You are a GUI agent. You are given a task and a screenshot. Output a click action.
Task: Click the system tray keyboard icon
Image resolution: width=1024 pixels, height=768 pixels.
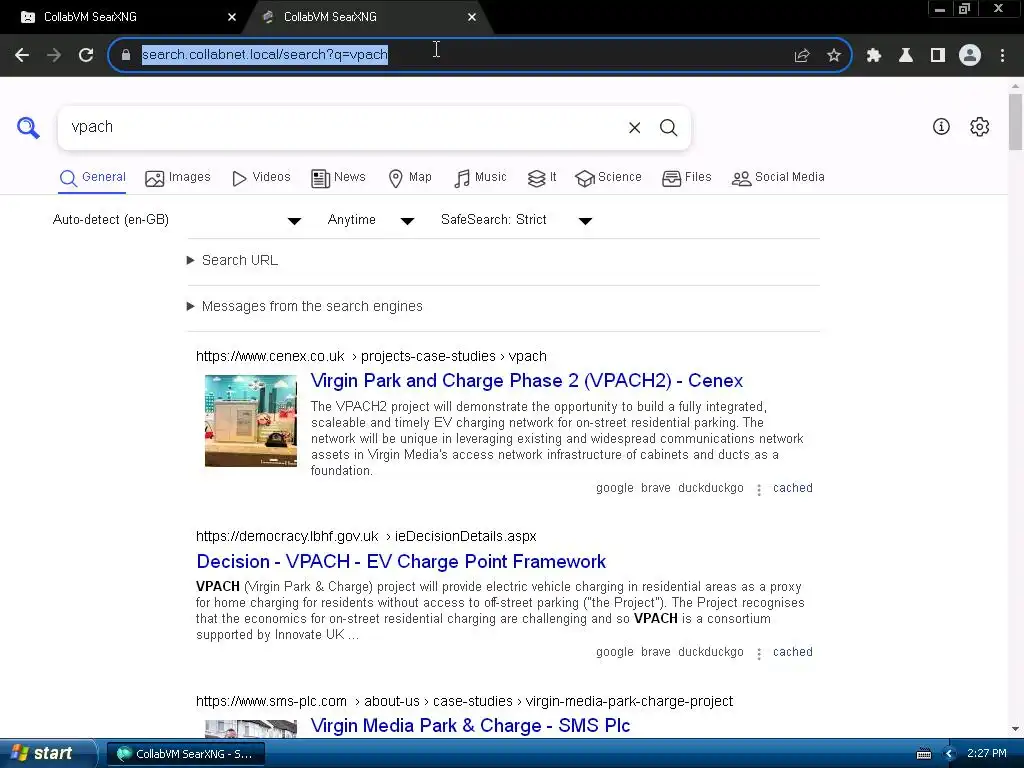tap(923, 754)
